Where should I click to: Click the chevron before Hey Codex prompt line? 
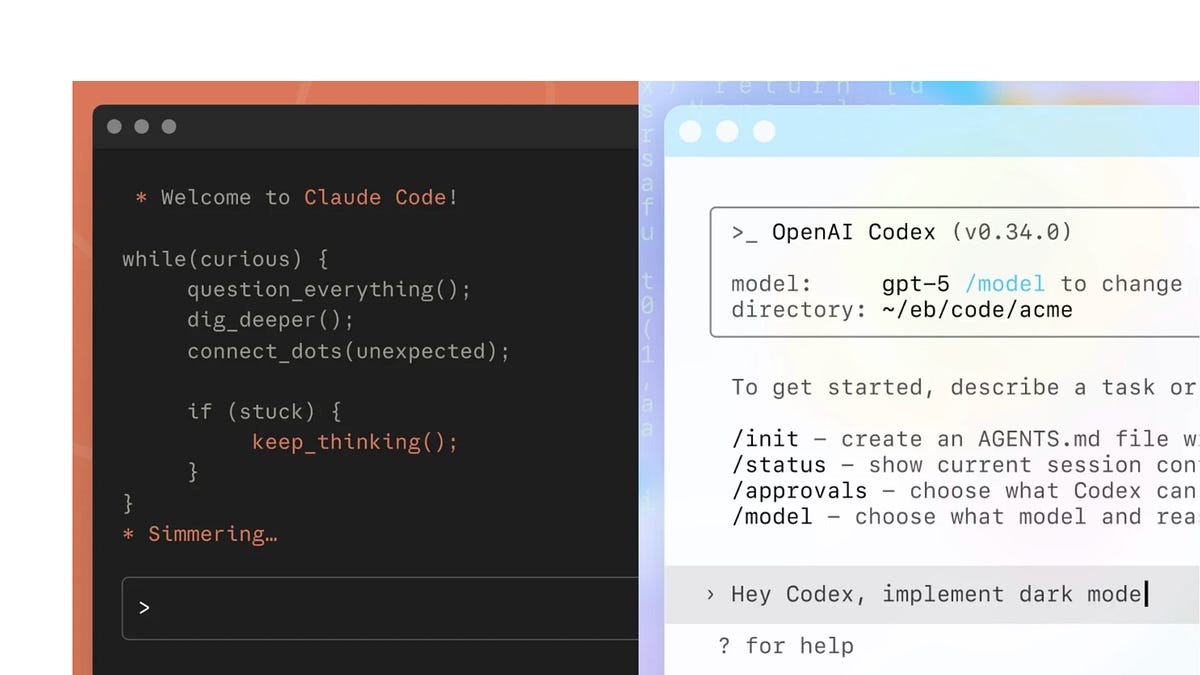click(710, 595)
